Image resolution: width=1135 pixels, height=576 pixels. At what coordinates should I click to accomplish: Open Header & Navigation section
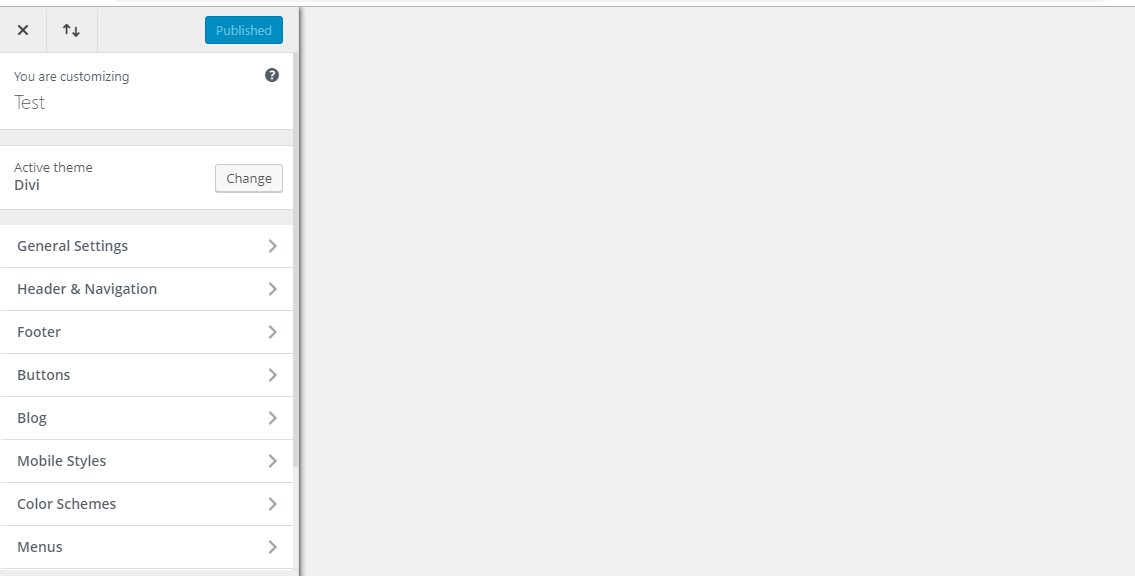pyautogui.click(x=147, y=289)
